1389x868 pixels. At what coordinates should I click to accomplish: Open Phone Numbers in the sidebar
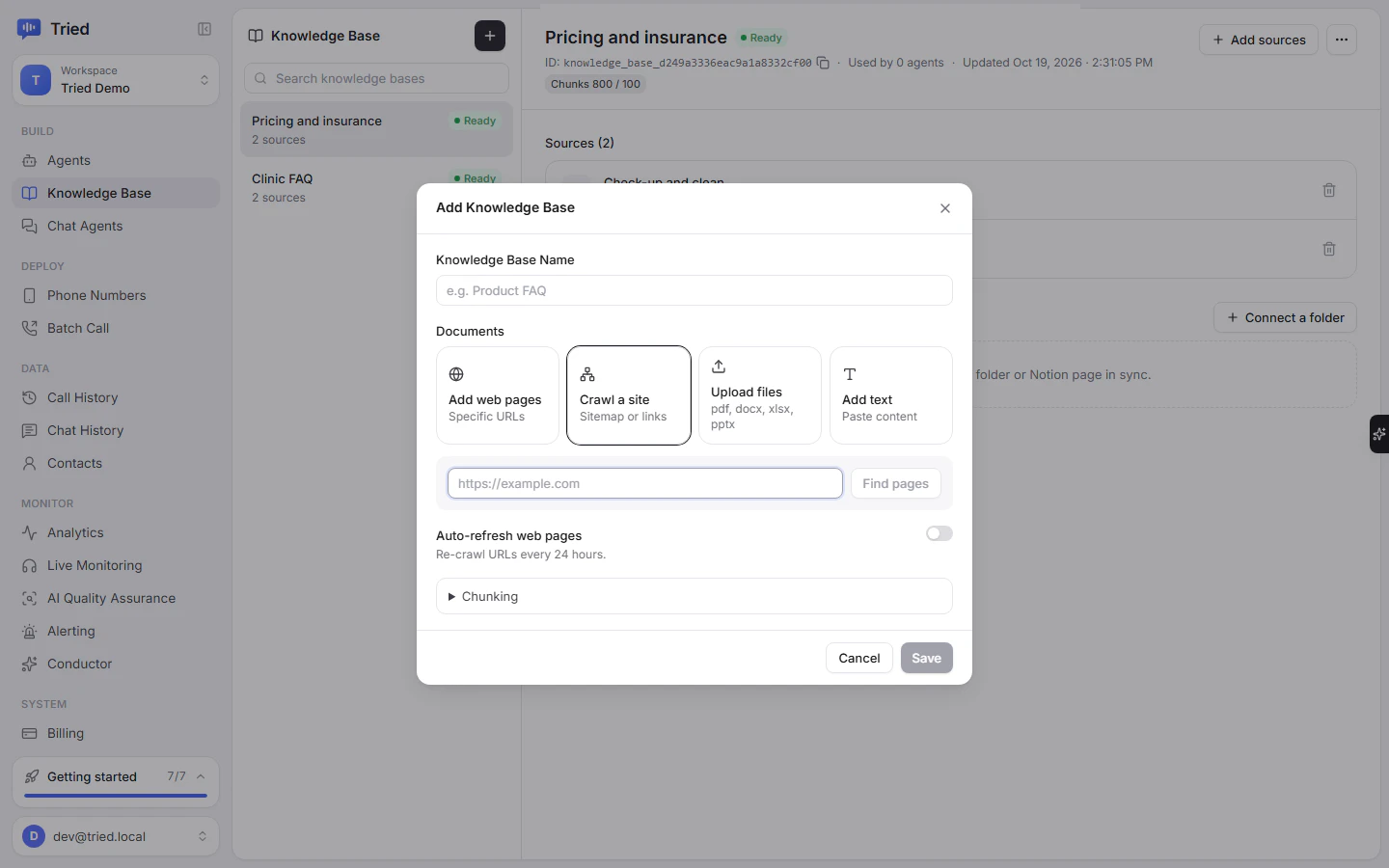(116, 295)
